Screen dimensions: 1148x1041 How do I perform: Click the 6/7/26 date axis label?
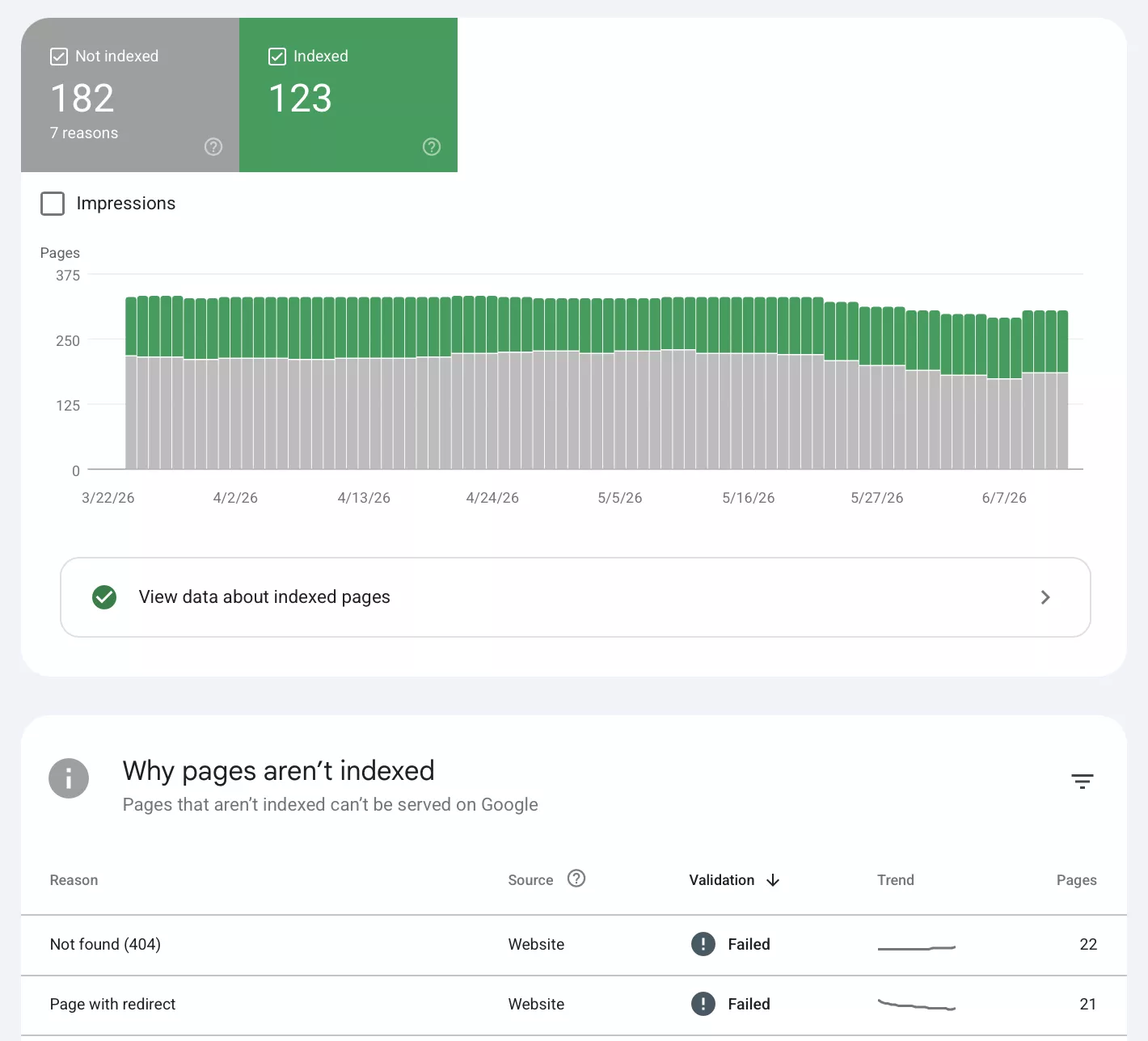point(1004,498)
